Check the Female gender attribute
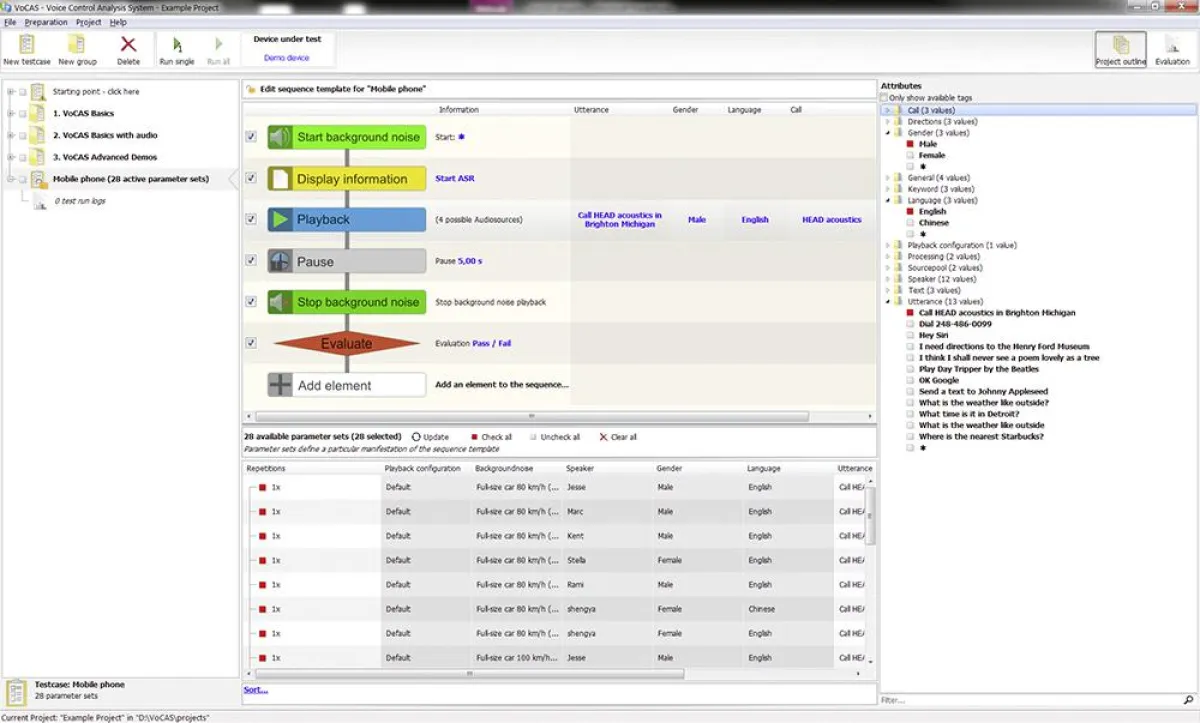The width and height of the screenshot is (1200, 723). point(910,155)
